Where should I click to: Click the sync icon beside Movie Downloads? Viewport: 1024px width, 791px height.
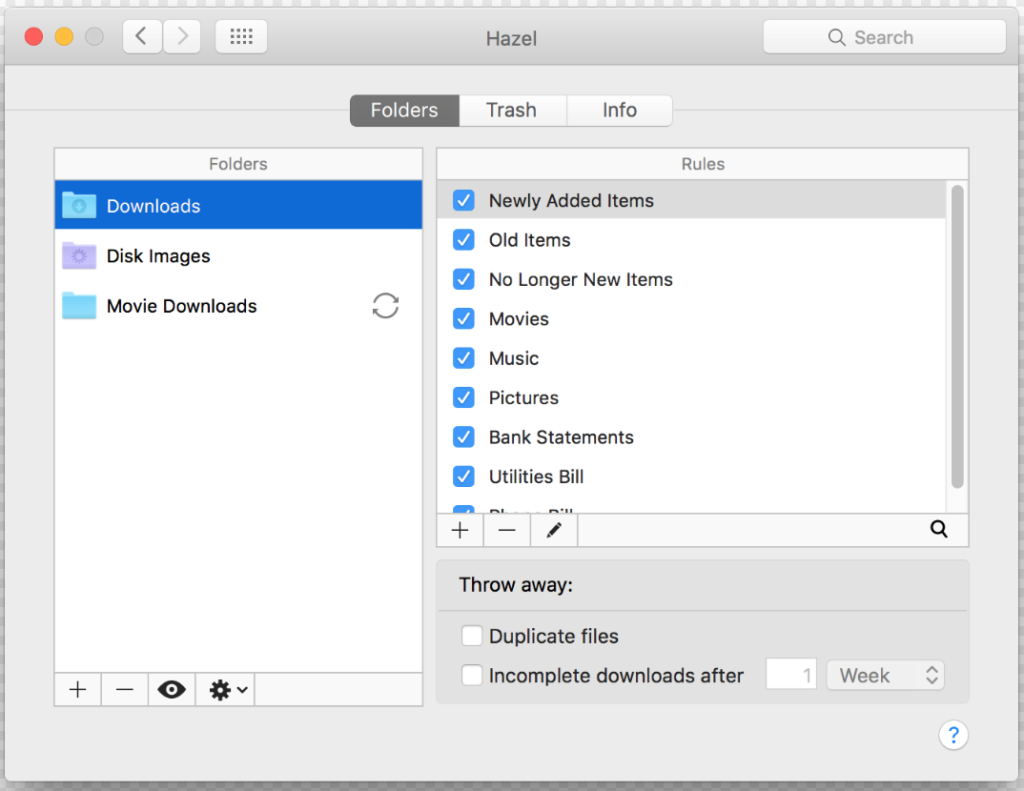point(385,306)
